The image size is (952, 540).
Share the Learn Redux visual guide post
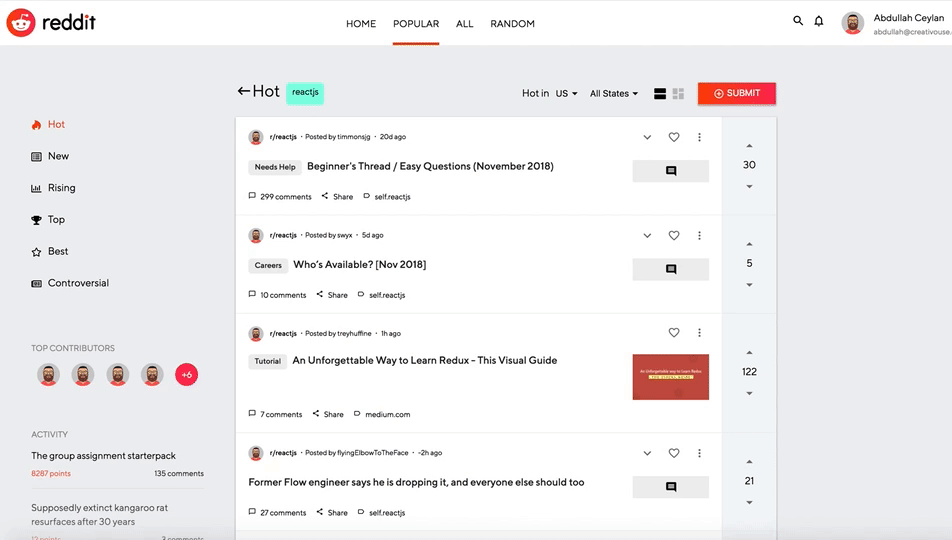click(328, 414)
